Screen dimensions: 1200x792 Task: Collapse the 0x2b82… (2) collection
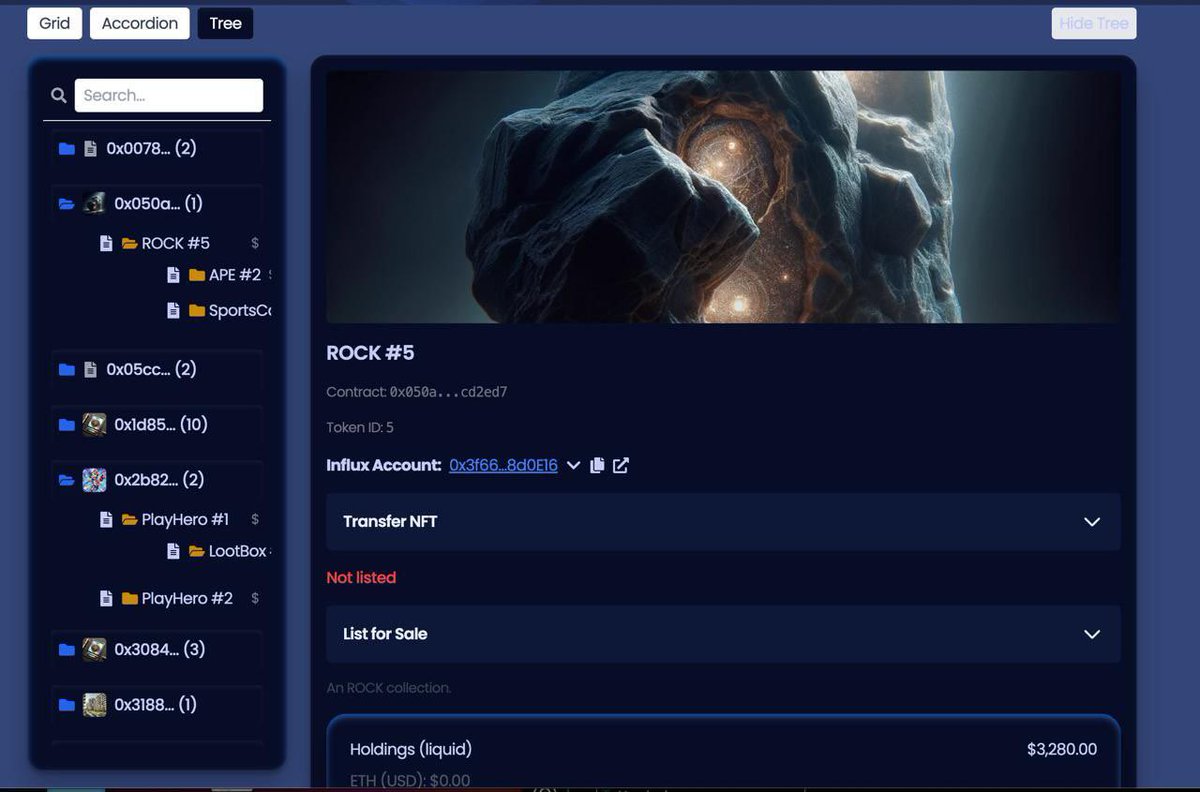coord(157,479)
